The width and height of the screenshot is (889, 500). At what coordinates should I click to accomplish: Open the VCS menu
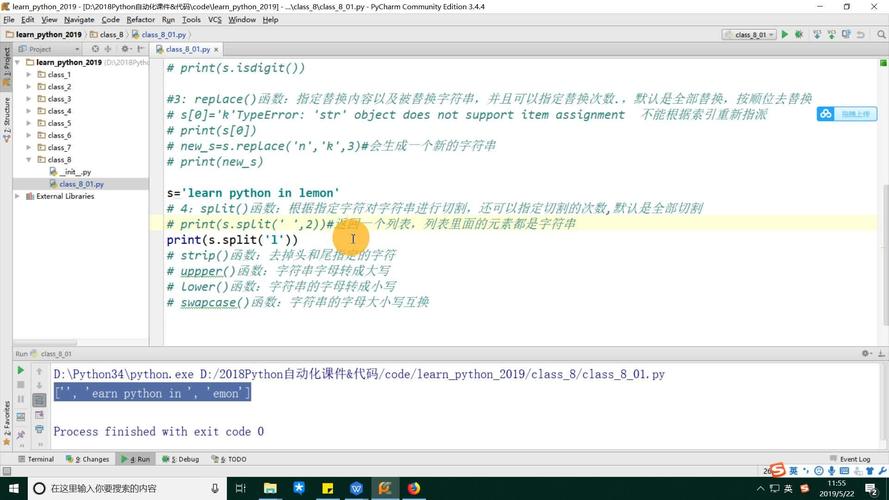pos(214,20)
